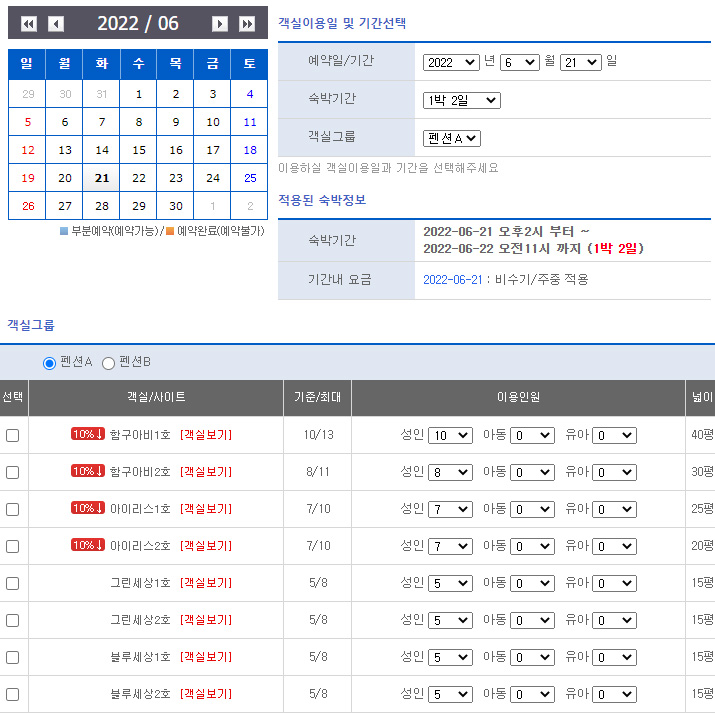The width and height of the screenshot is (715, 718).
Task: Go to previous year in calendar
Action: pyautogui.click(x=28, y=24)
